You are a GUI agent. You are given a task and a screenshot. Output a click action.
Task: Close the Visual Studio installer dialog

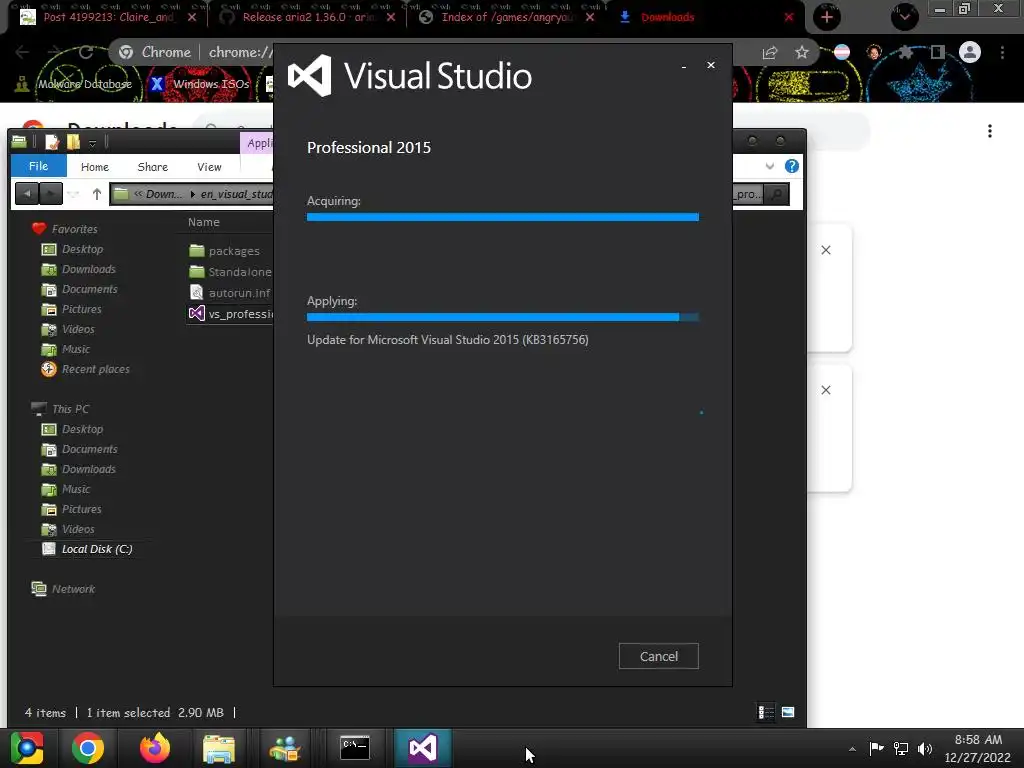click(711, 65)
